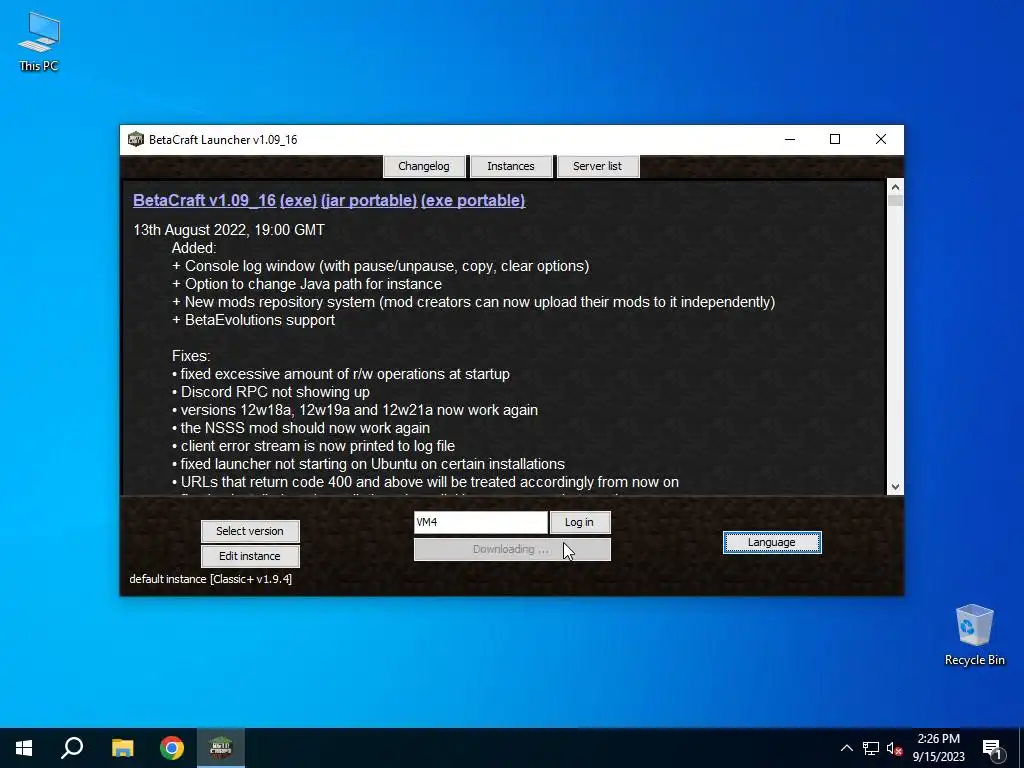
Task: Click the Downloading progress button
Action: click(x=512, y=549)
